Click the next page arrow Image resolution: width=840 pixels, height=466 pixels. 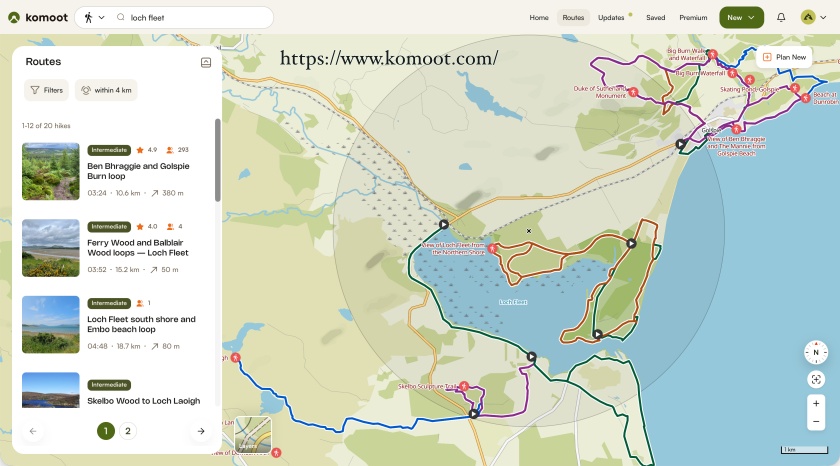[201, 431]
